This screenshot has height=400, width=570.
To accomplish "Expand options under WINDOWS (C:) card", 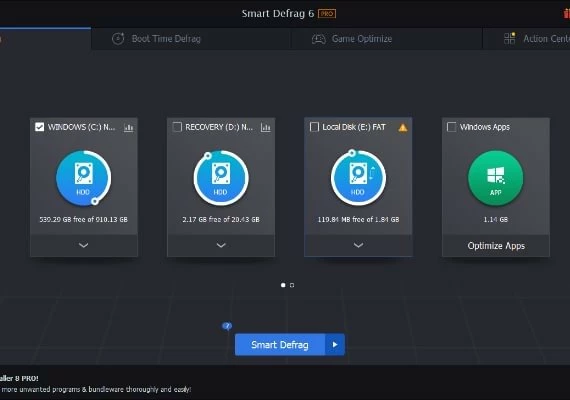I will point(84,245).
